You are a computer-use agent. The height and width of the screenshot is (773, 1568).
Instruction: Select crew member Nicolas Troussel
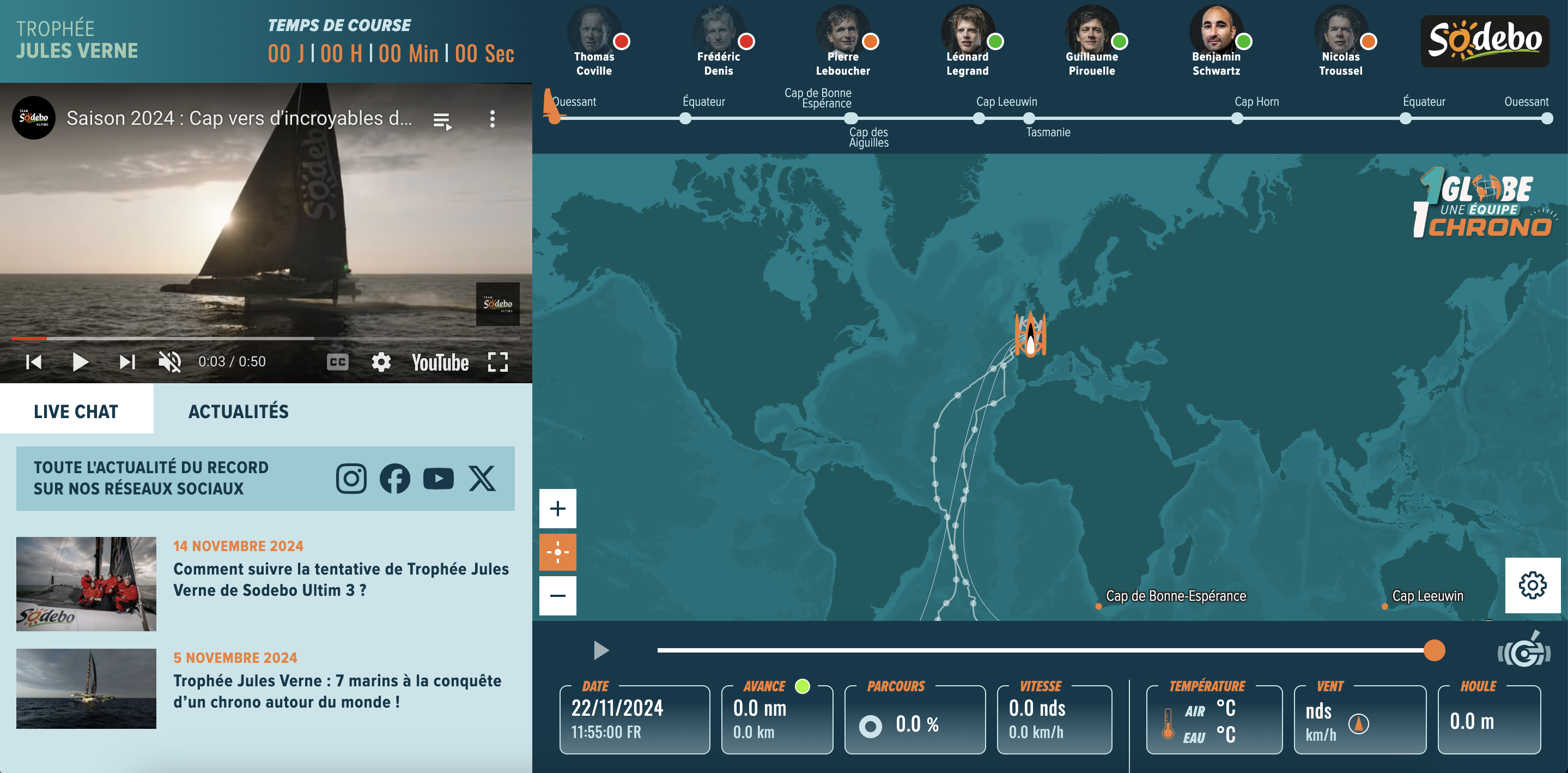(x=1341, y=40)
